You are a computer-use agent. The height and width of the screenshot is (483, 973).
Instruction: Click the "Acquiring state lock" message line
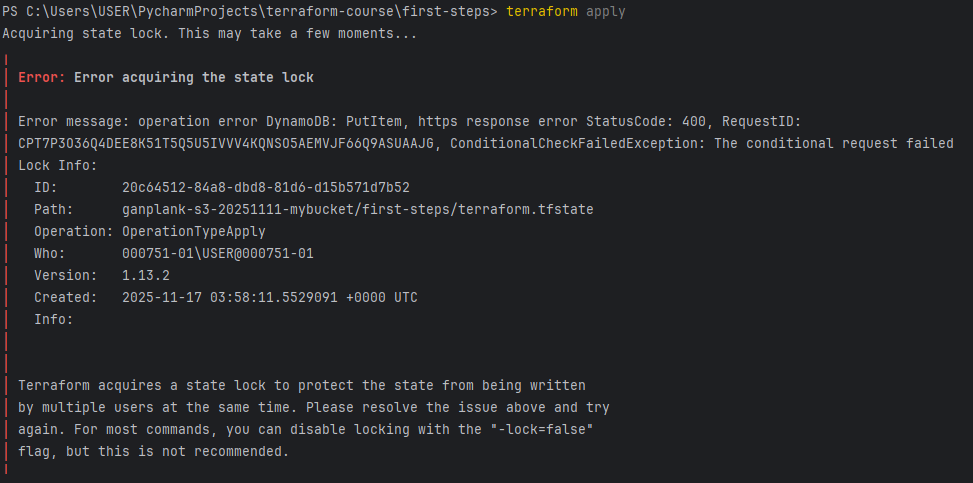[210, 34]
